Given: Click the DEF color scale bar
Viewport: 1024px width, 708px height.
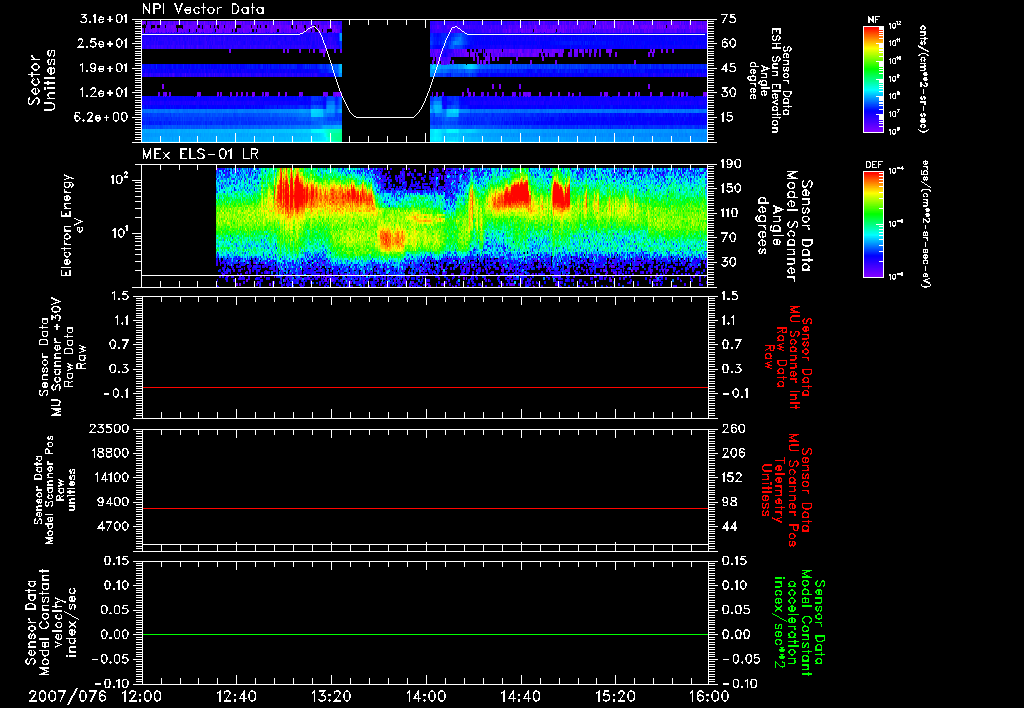Looking at the screenshot, I should click(x=874, y=223).
